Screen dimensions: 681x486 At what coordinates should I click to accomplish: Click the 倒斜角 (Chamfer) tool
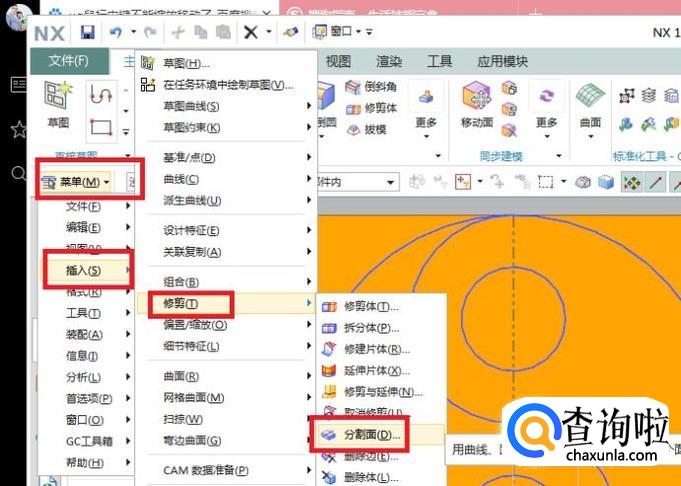pos(371,87)
